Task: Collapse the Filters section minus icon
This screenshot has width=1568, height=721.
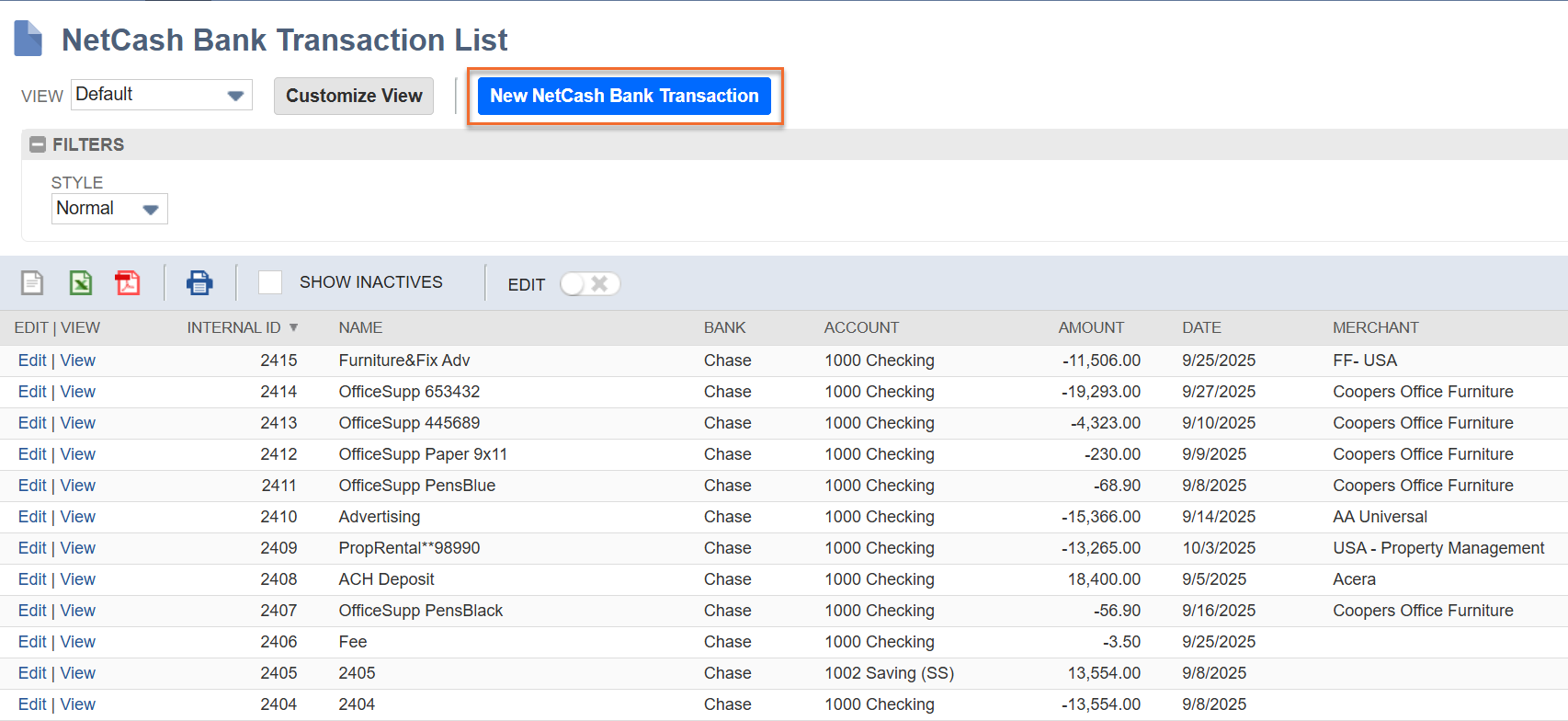Action: (38, 144)
